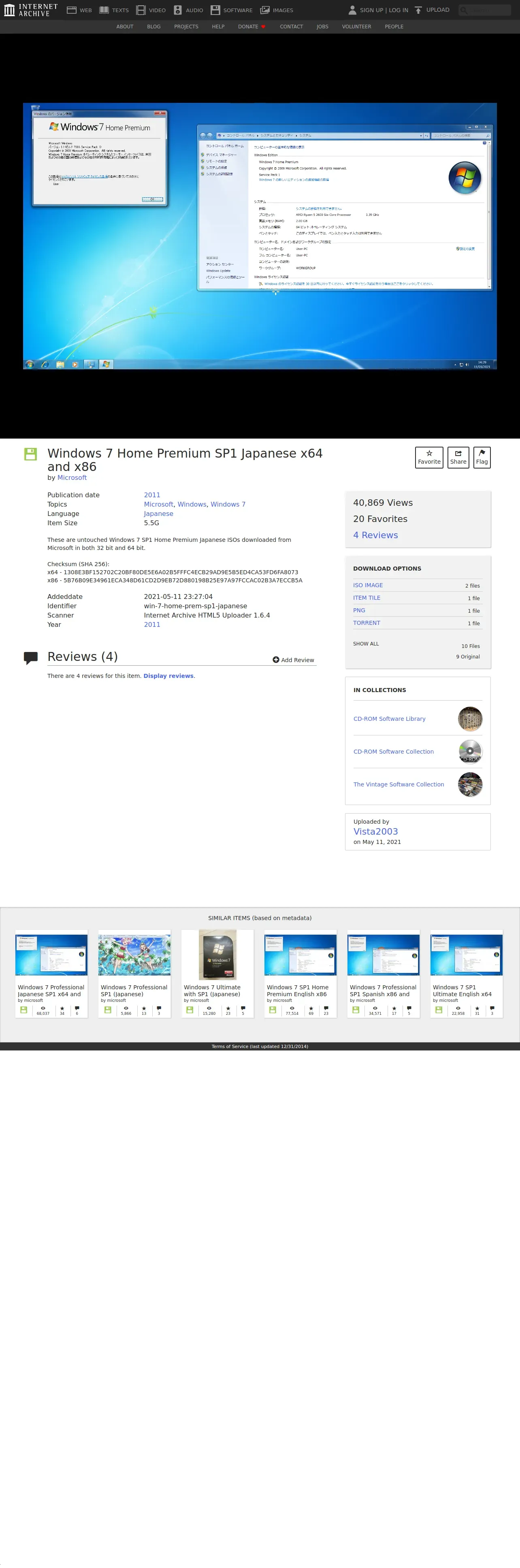Open the Japanese language link

click(x=158, y=514)
